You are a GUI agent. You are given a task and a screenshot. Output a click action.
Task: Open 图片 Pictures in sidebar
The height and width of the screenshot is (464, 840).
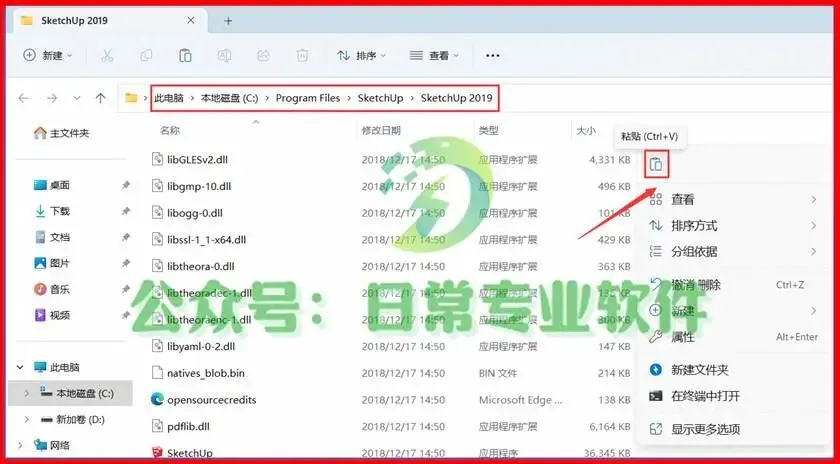[52, 263]
